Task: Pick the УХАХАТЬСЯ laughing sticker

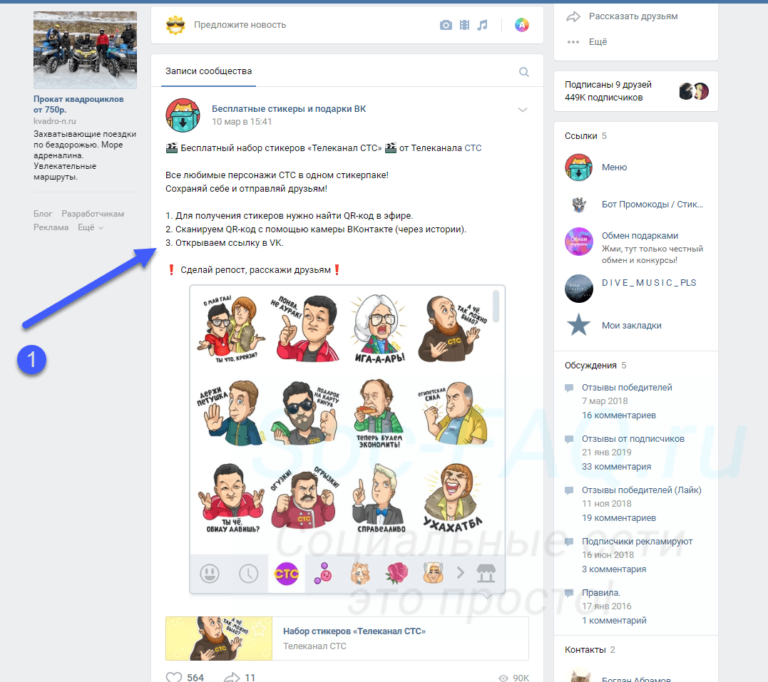Action: tap(453, 497)
